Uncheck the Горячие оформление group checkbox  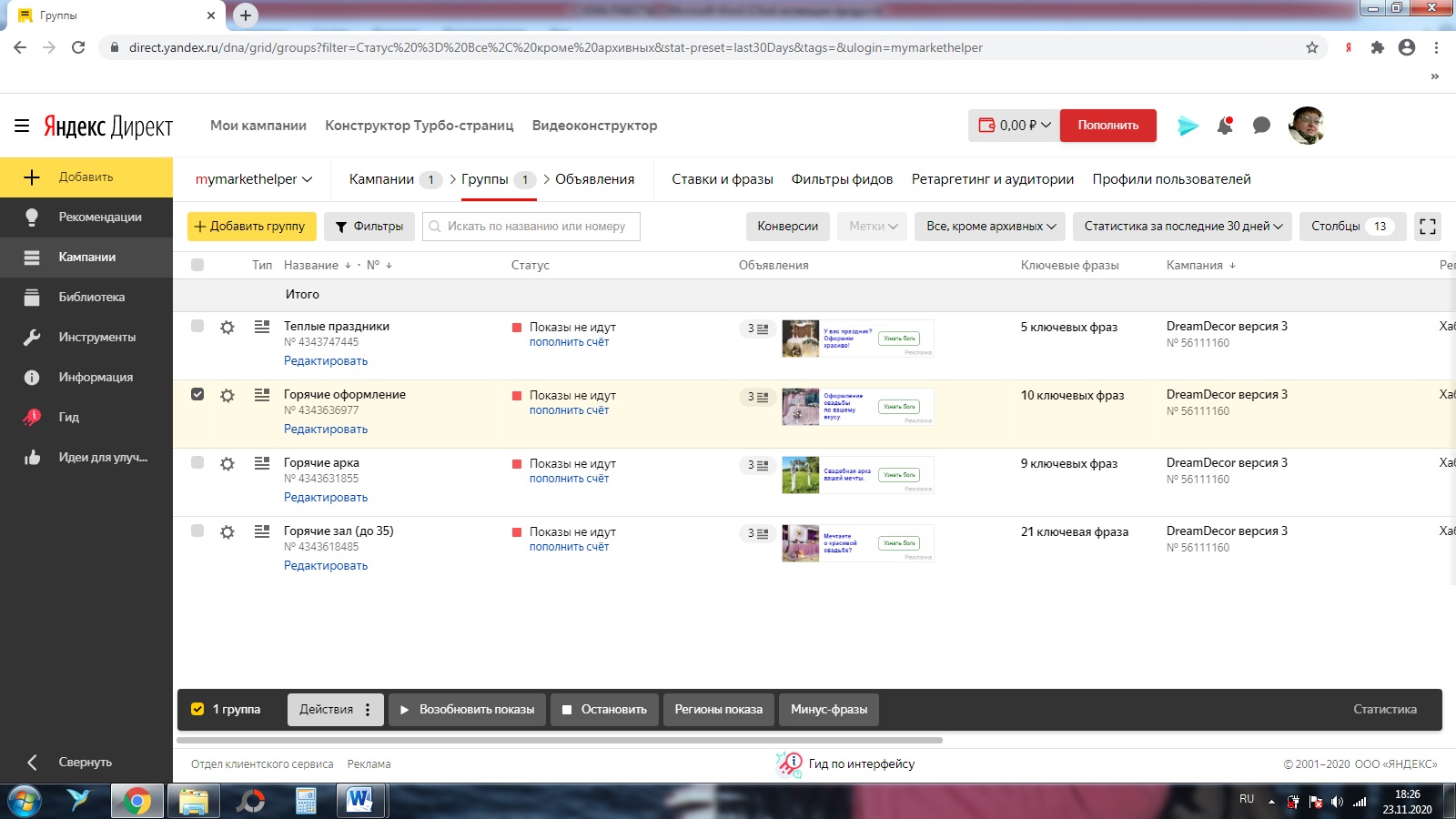click(x=197, y=394)
